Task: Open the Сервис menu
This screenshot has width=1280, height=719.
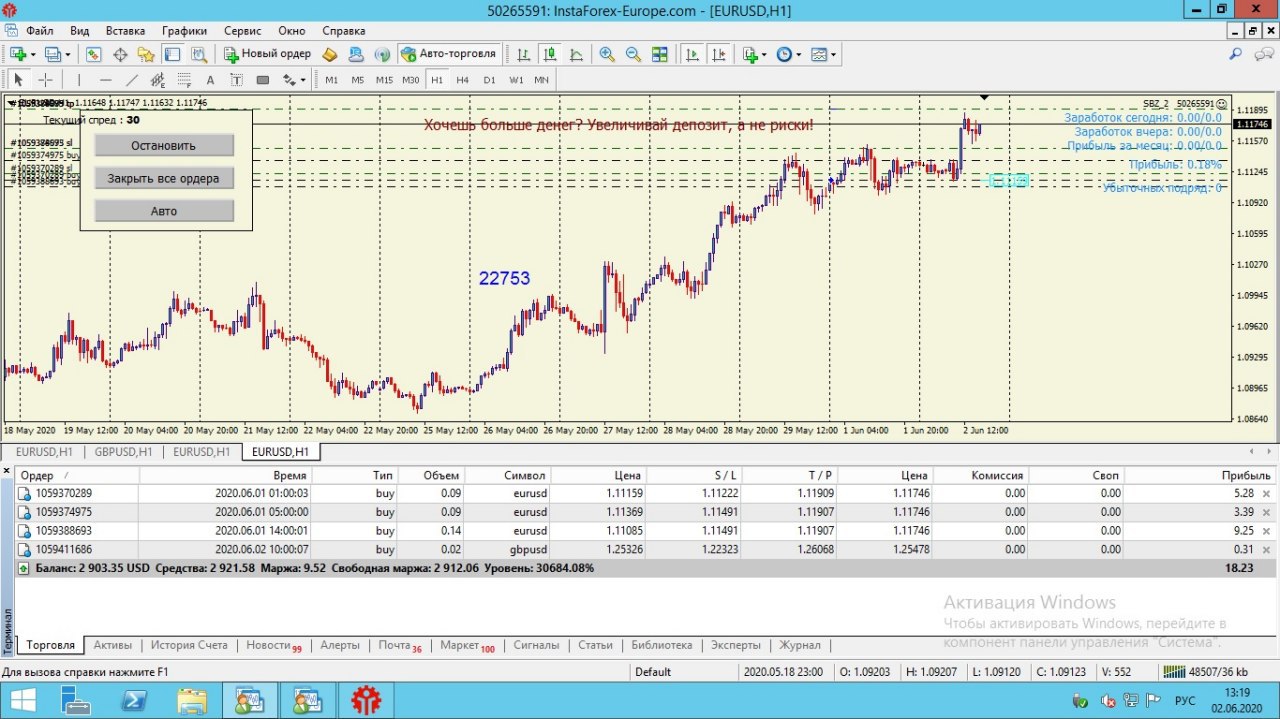Action: coord(242,31)
